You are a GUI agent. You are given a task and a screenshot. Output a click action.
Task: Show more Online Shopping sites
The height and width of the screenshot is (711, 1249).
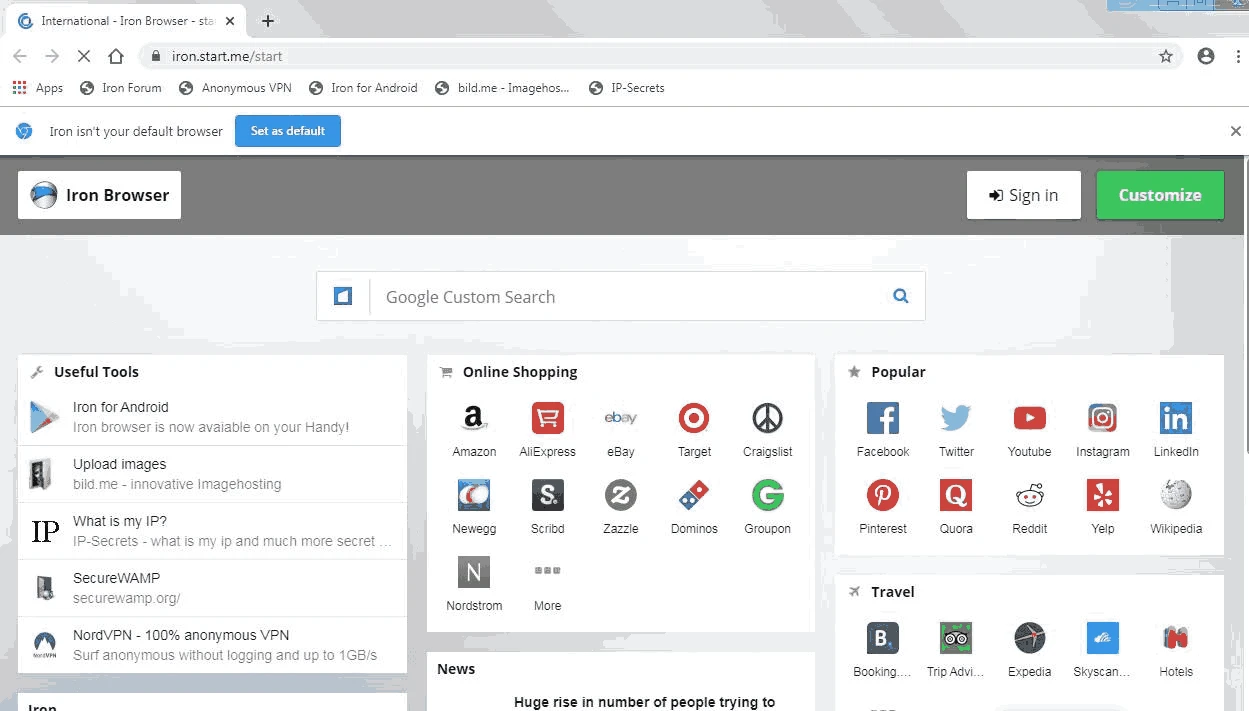tap(547, 572)
